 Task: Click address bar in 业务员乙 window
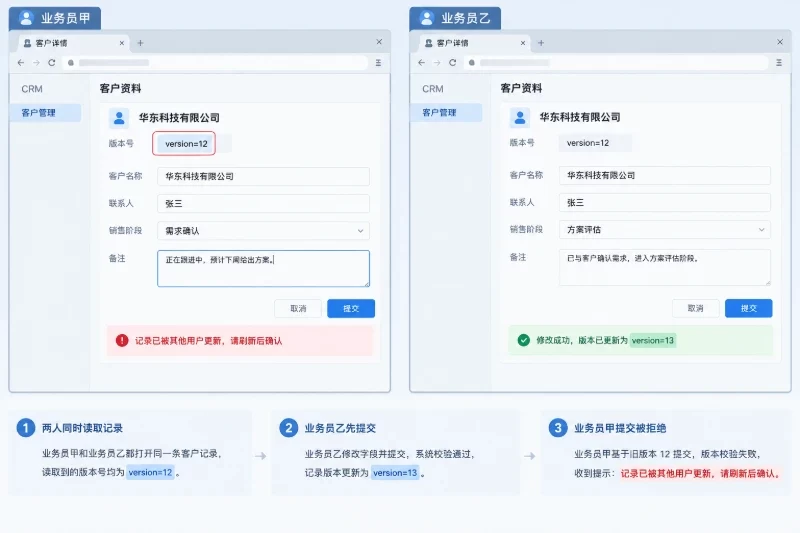616,63
